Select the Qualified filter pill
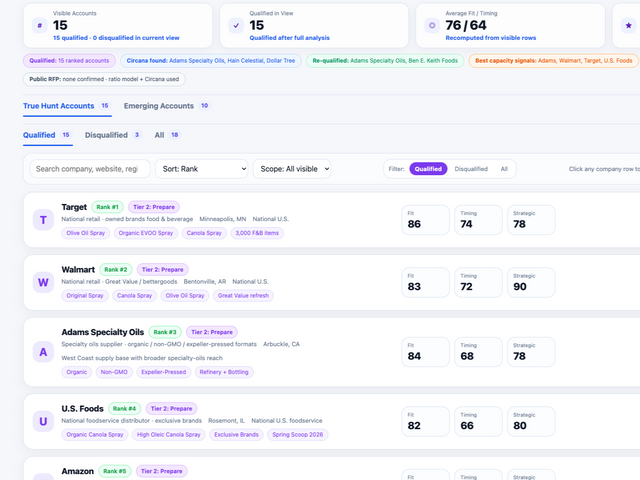The image size is (640, 480). (428, 169)
